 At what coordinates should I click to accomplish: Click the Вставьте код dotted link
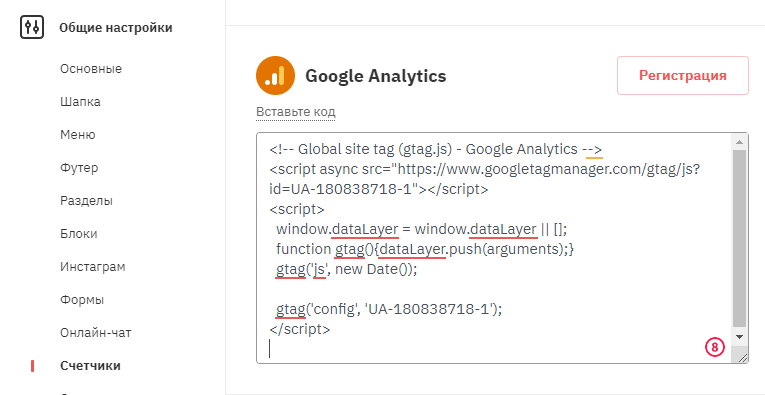point(296,112)
